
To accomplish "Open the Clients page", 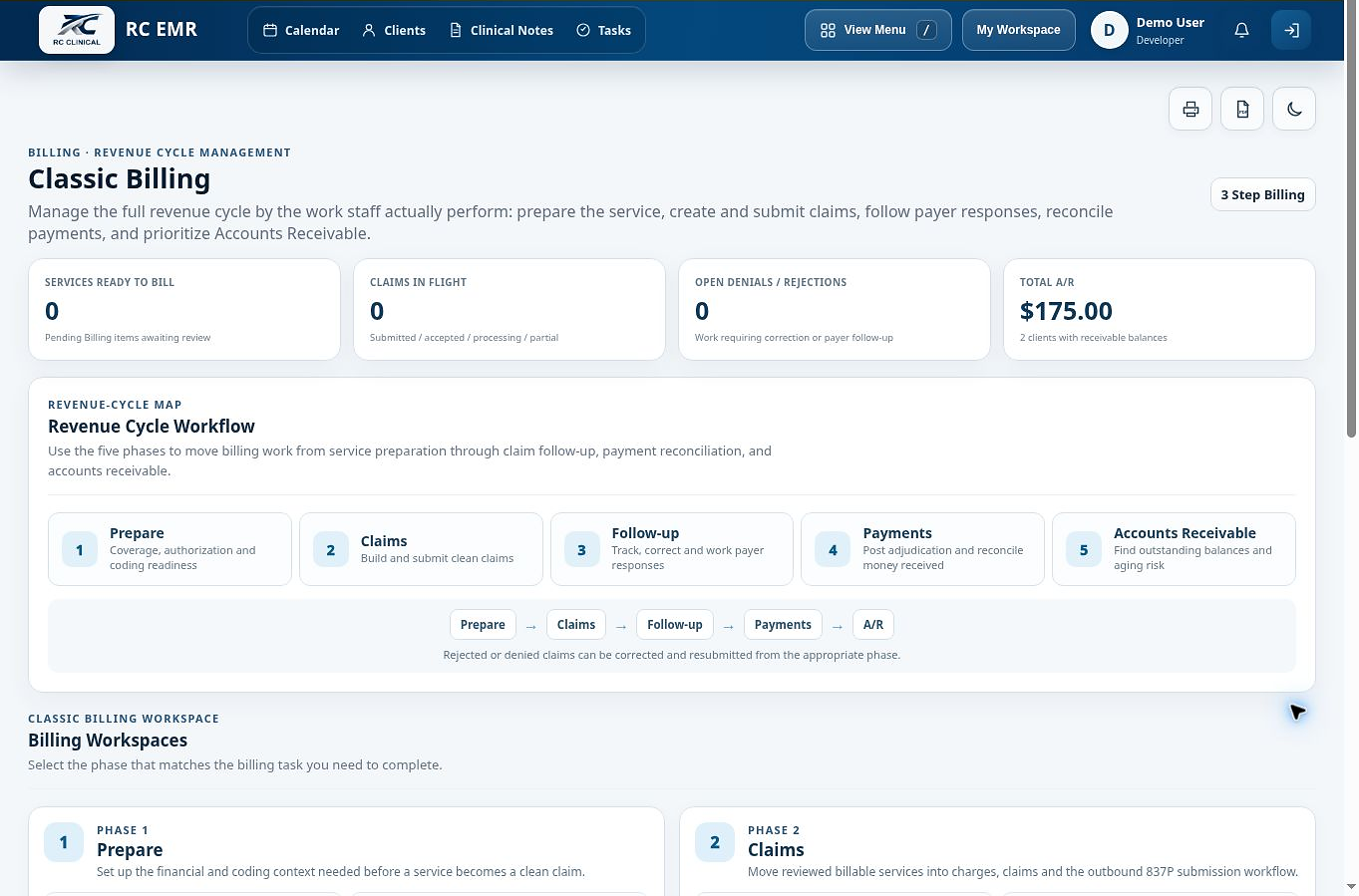I will click(x=394, y=31).
